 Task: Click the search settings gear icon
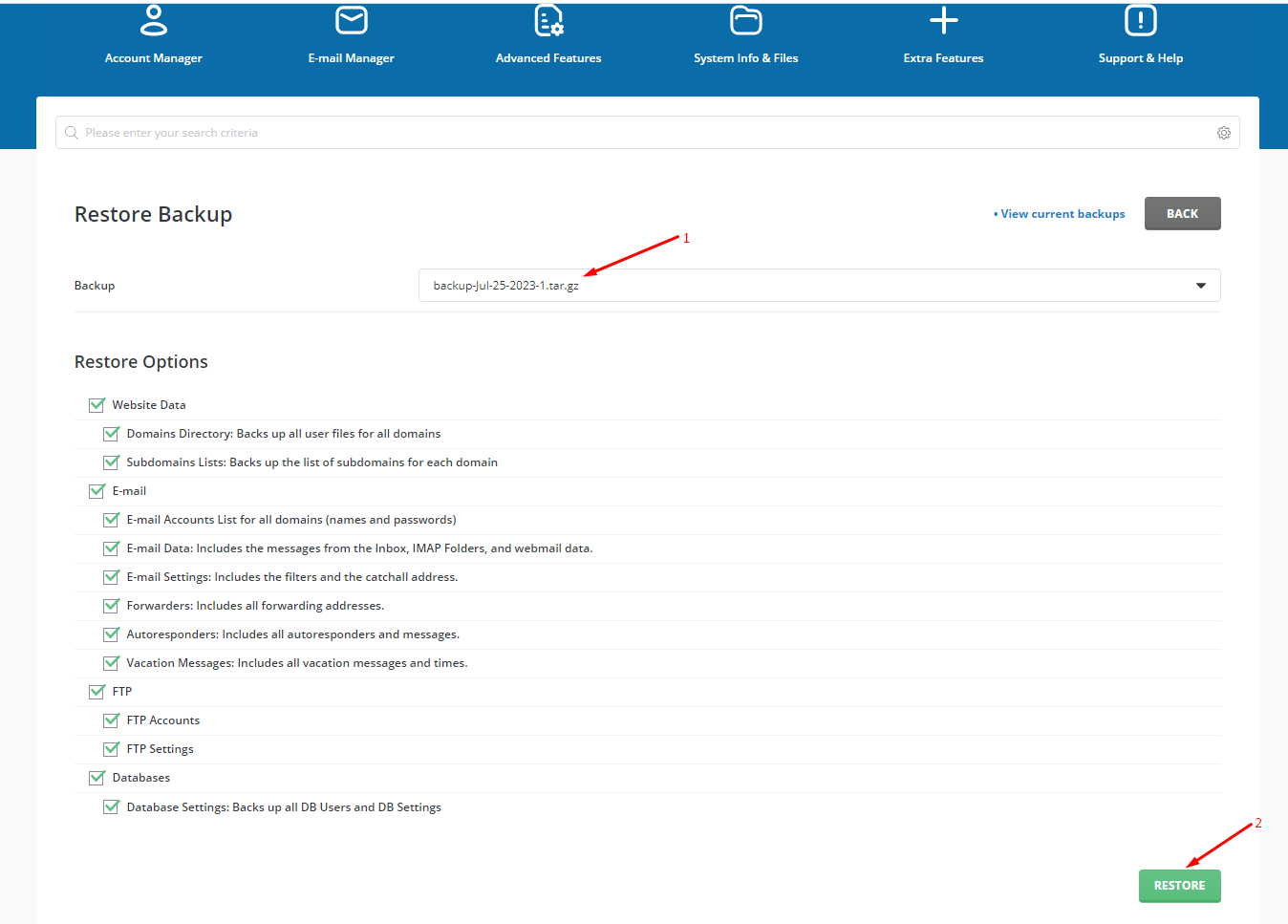click(x=1224, y=133)
